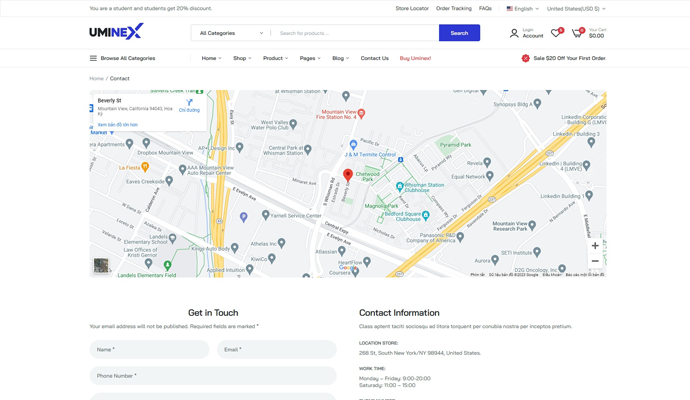Click the Buy Uminex! link
The width and height of the screenshot is (690, 400).
(415, 58)
